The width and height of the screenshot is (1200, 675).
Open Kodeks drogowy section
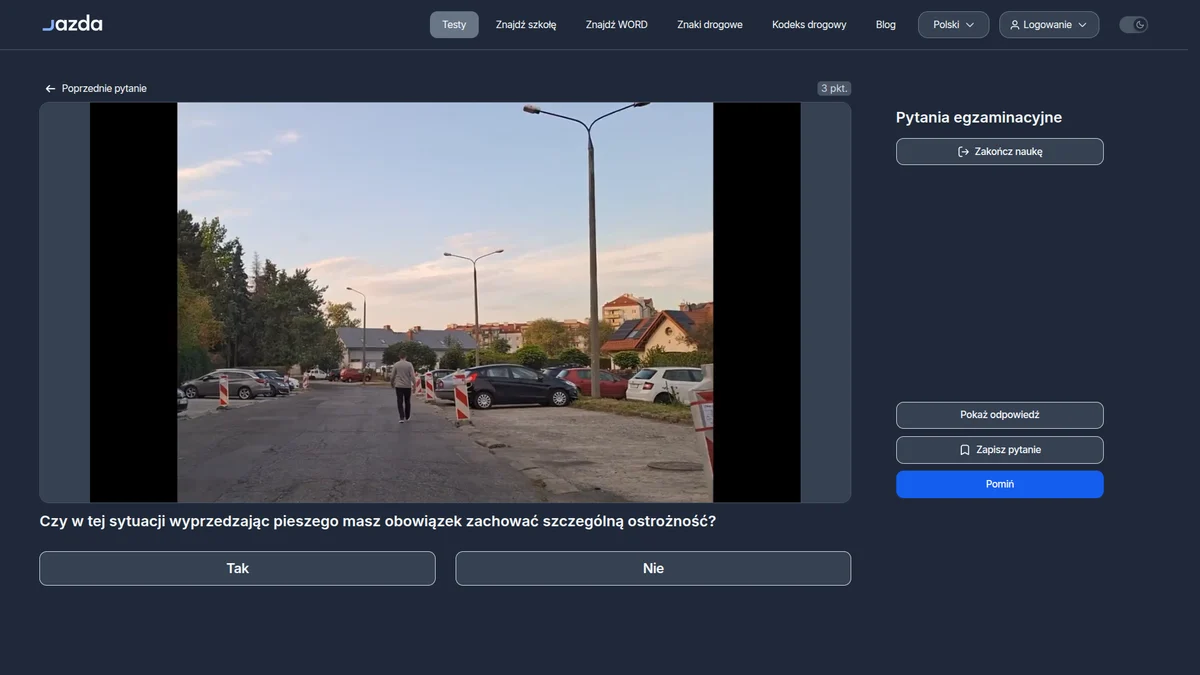[809, 25]
